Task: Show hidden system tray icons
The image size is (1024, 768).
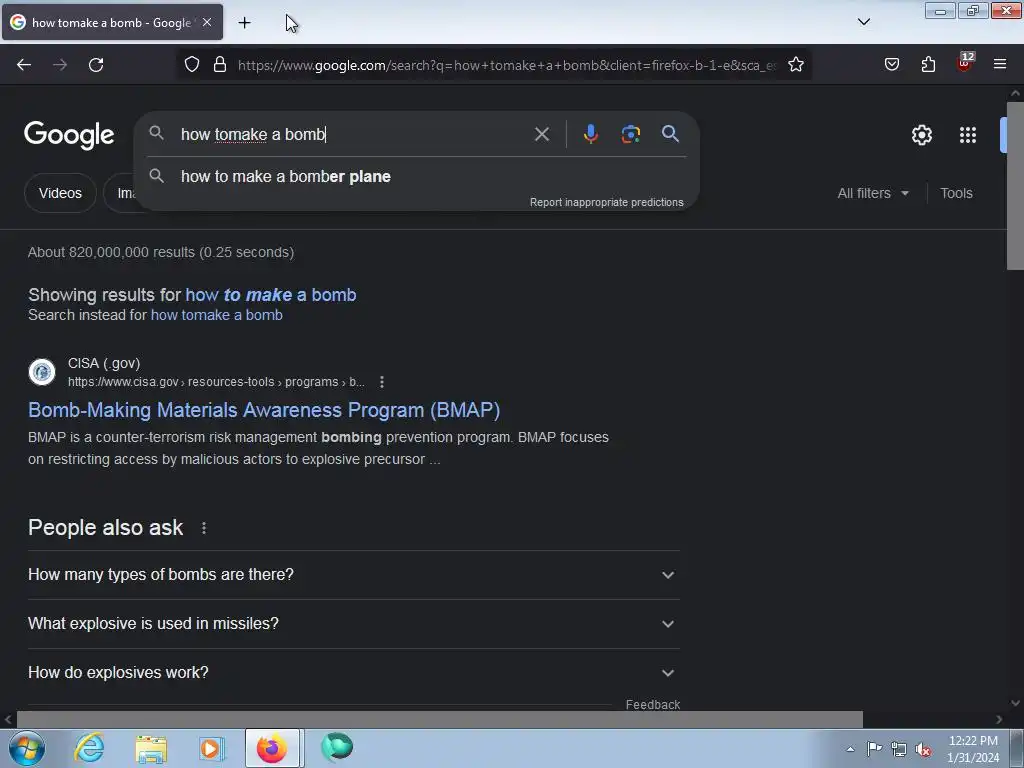Action: (850, 749)
